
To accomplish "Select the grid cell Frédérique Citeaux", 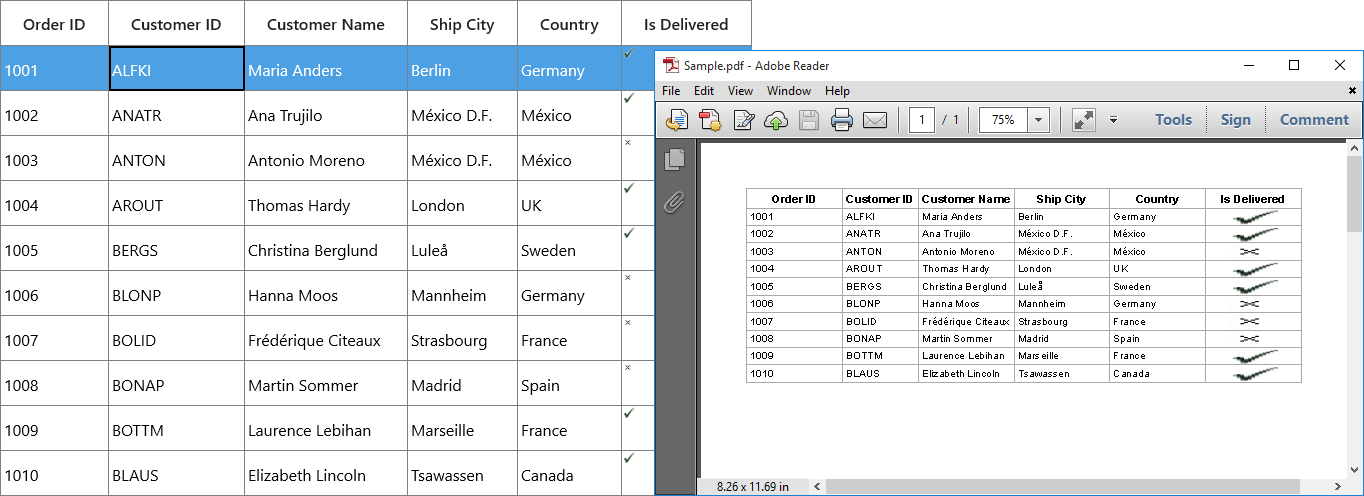I will (x=326, y=339).
